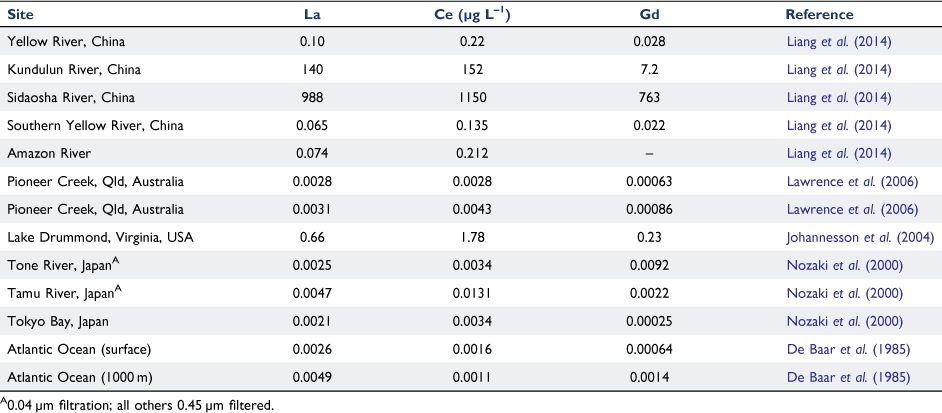Open Liang et al. (2014) reference for Yellow River
This screenshot has height=413, width=942.
[x=839, y=42]
